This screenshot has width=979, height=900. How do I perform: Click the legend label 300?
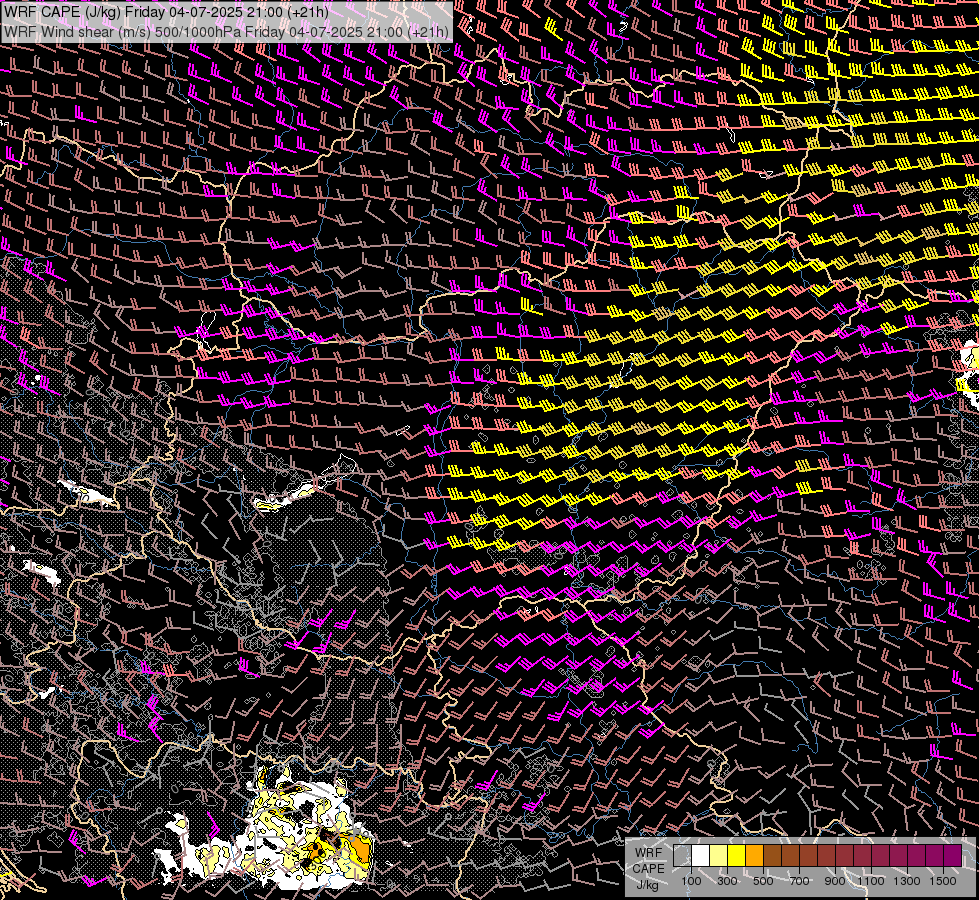(x=727, y=881)
